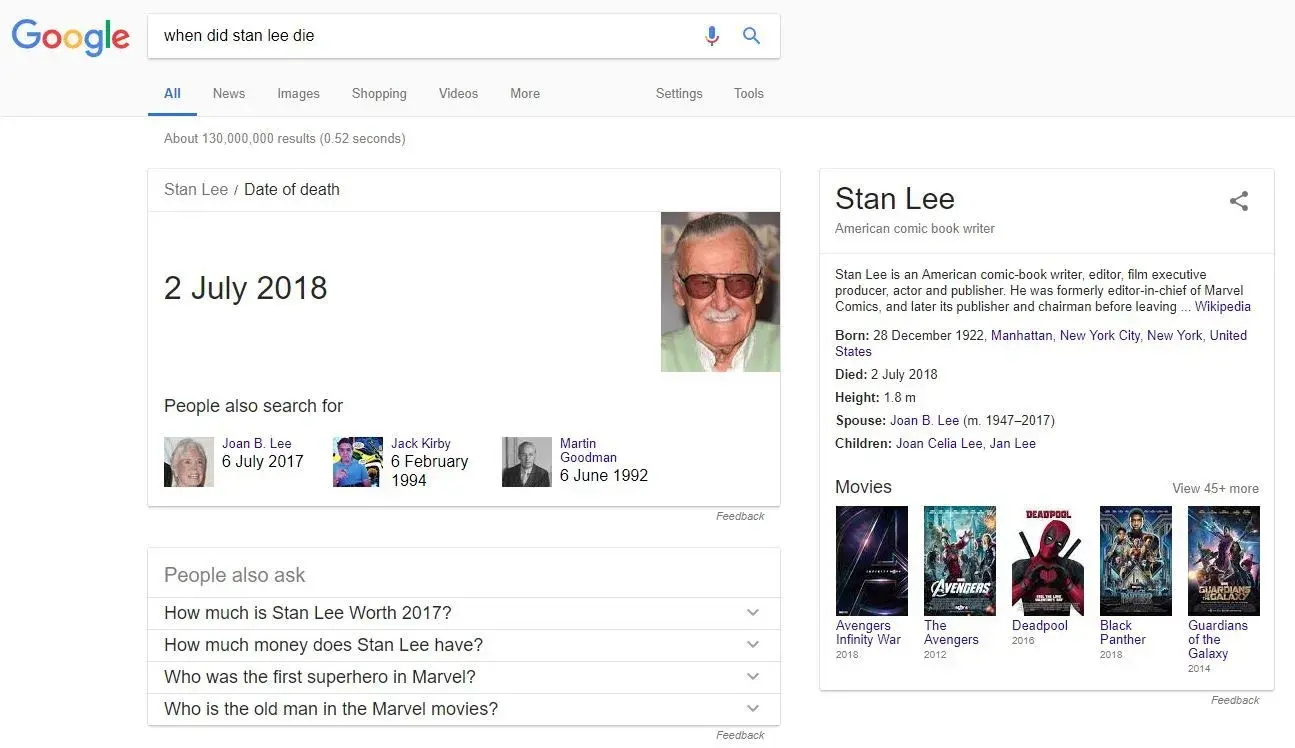Click the share icon in Stan Lee panel
The image size is (1295, 748).
pos(1238,201)
